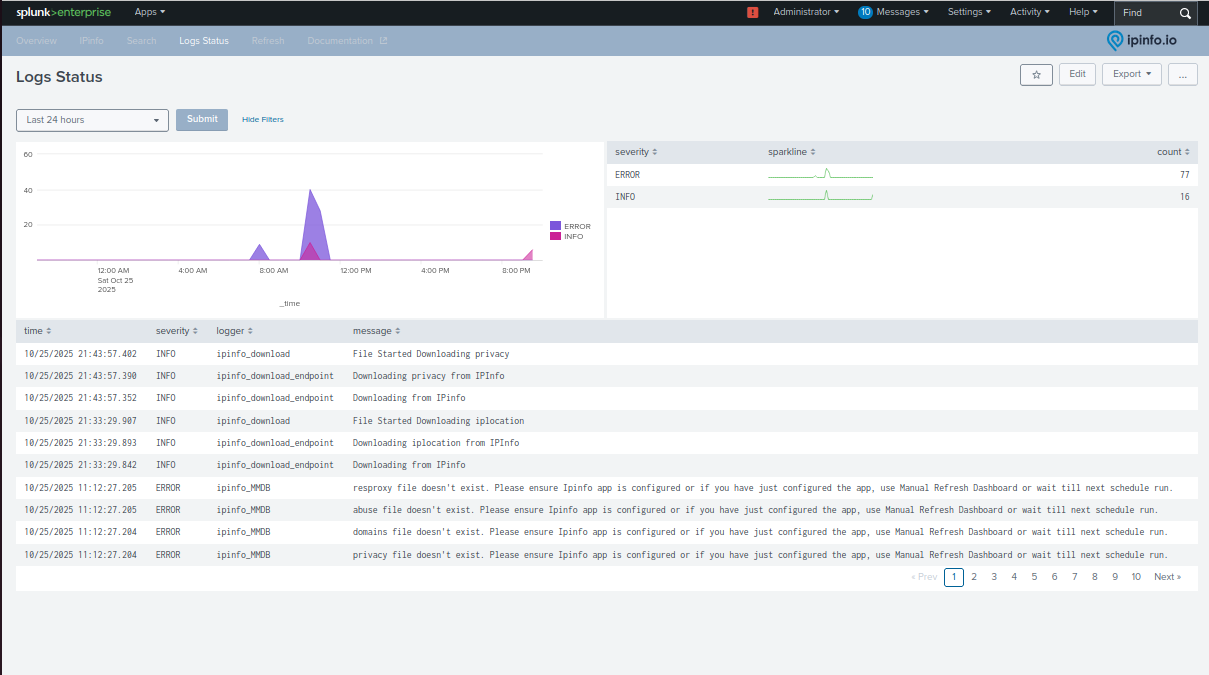Image resolution: width=1209 pixels, height=675 pixels.
Task: Go to results page 5
Action: coord(1034,577)
